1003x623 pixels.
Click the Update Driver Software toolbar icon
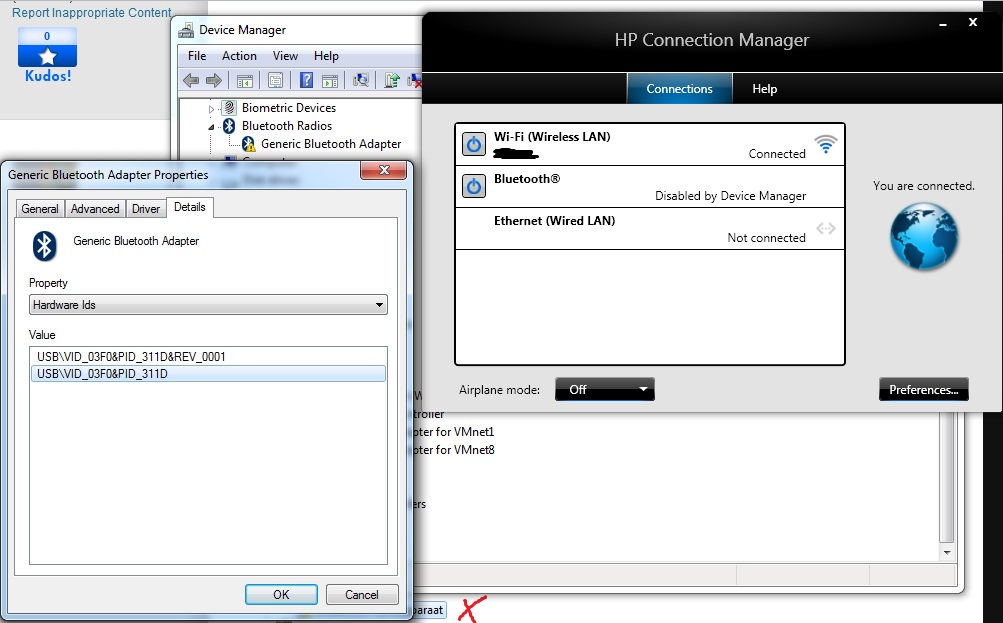pyautogui.click(x=391, y=80)
